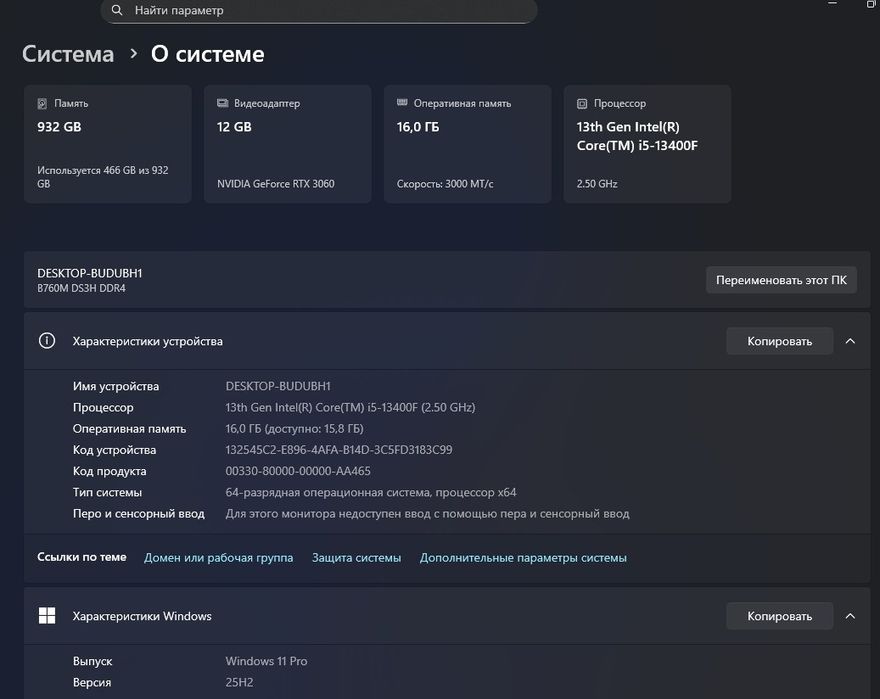Click the breadcrumb arrow after Система
The width and height of the screenshot is (880, 699).
click(x=133, y=54)
